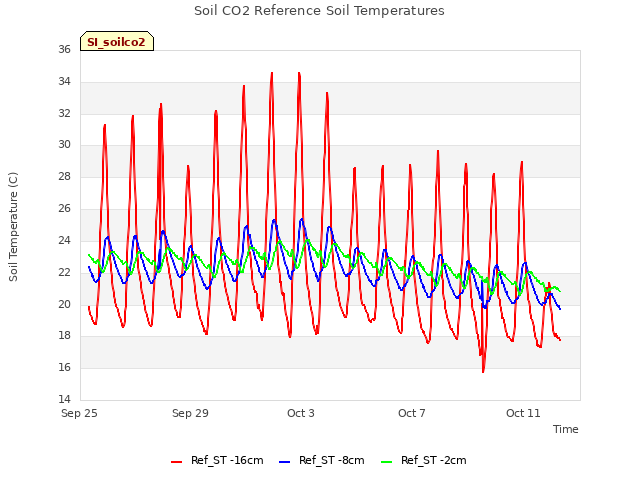This screenshot has height=480, width=640.
Task: Click the Sep 29 x-axis tick label
Action: pyautogui.click(x=190, y=413)
